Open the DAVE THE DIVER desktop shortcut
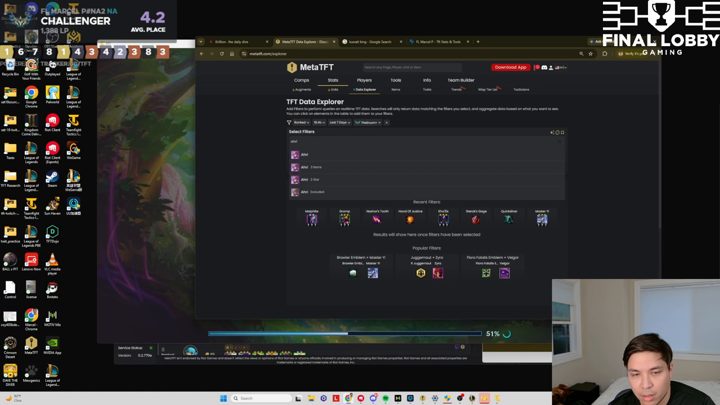Image resolution: width=720 pixels, height=405 pixels. tap(10, 376)
